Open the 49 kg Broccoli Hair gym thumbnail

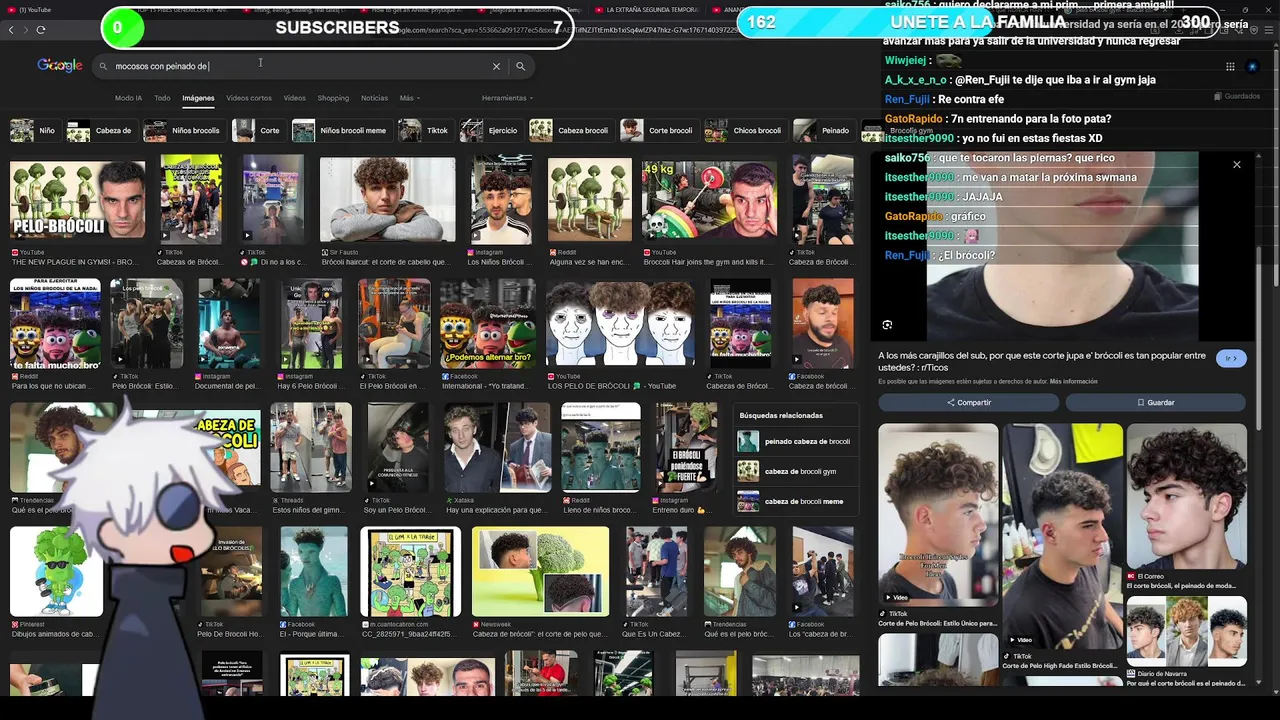point(709,199)
